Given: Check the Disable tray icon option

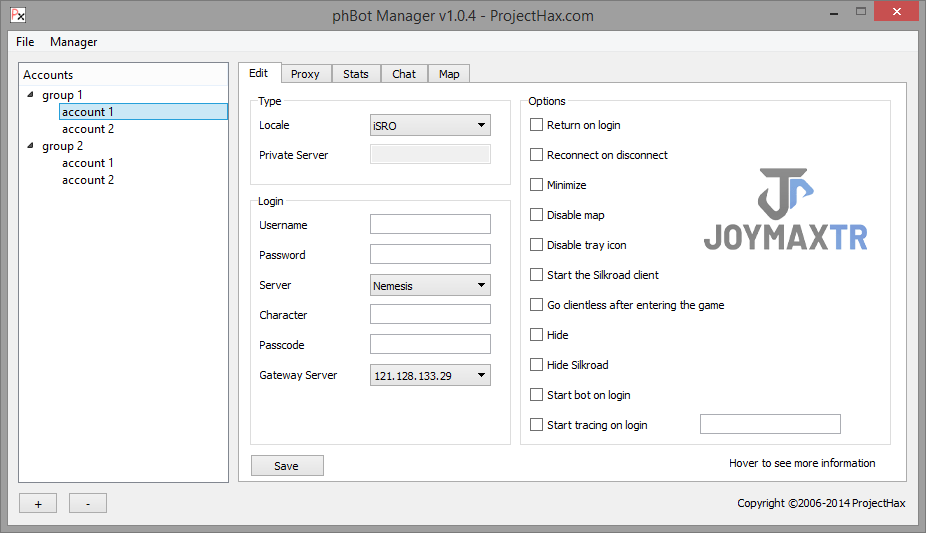Looking at the screenshot, I should [x=536, y=244].
